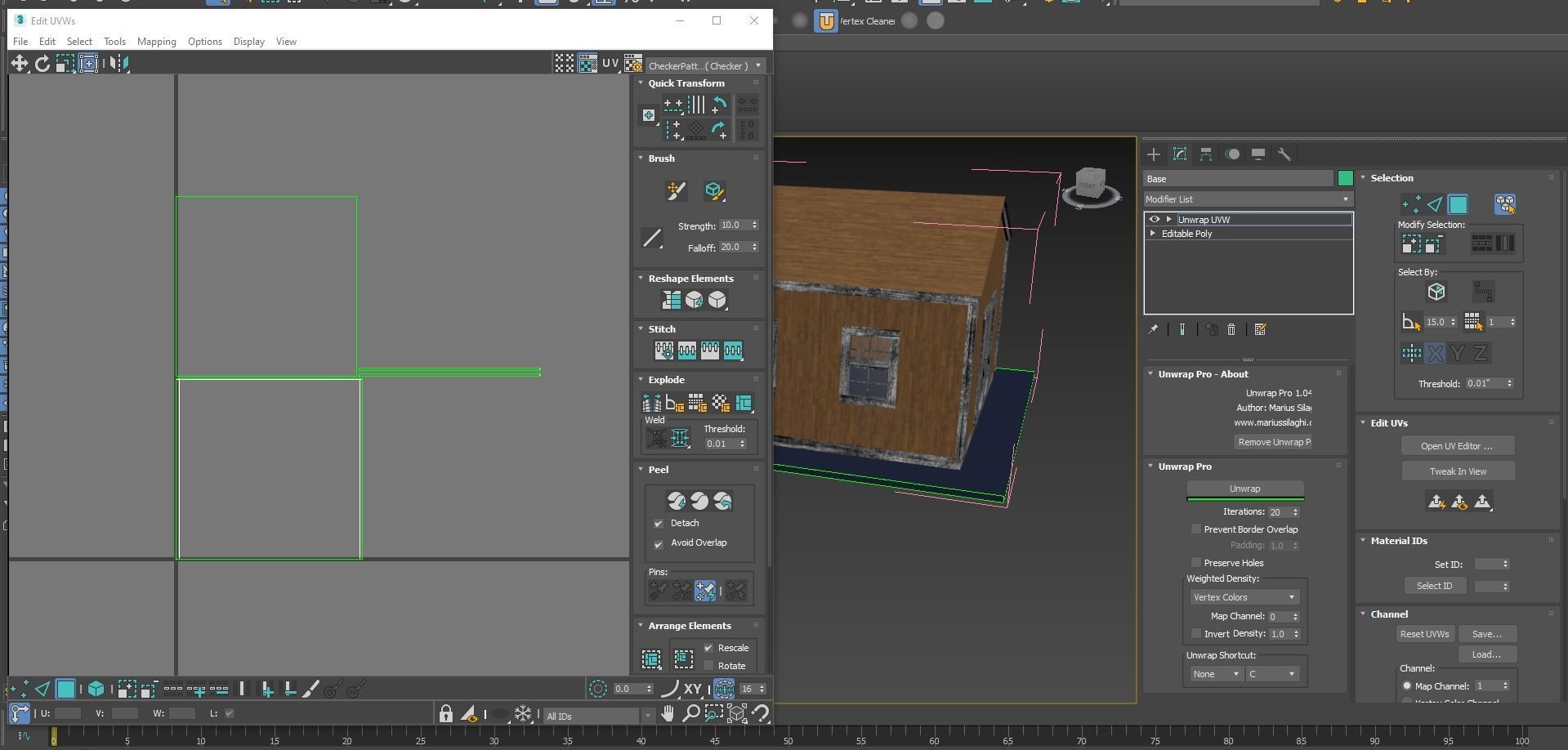Click the Lock Selection padlock icon
This screenshot has width=1568, height=750.
point(445,713)
